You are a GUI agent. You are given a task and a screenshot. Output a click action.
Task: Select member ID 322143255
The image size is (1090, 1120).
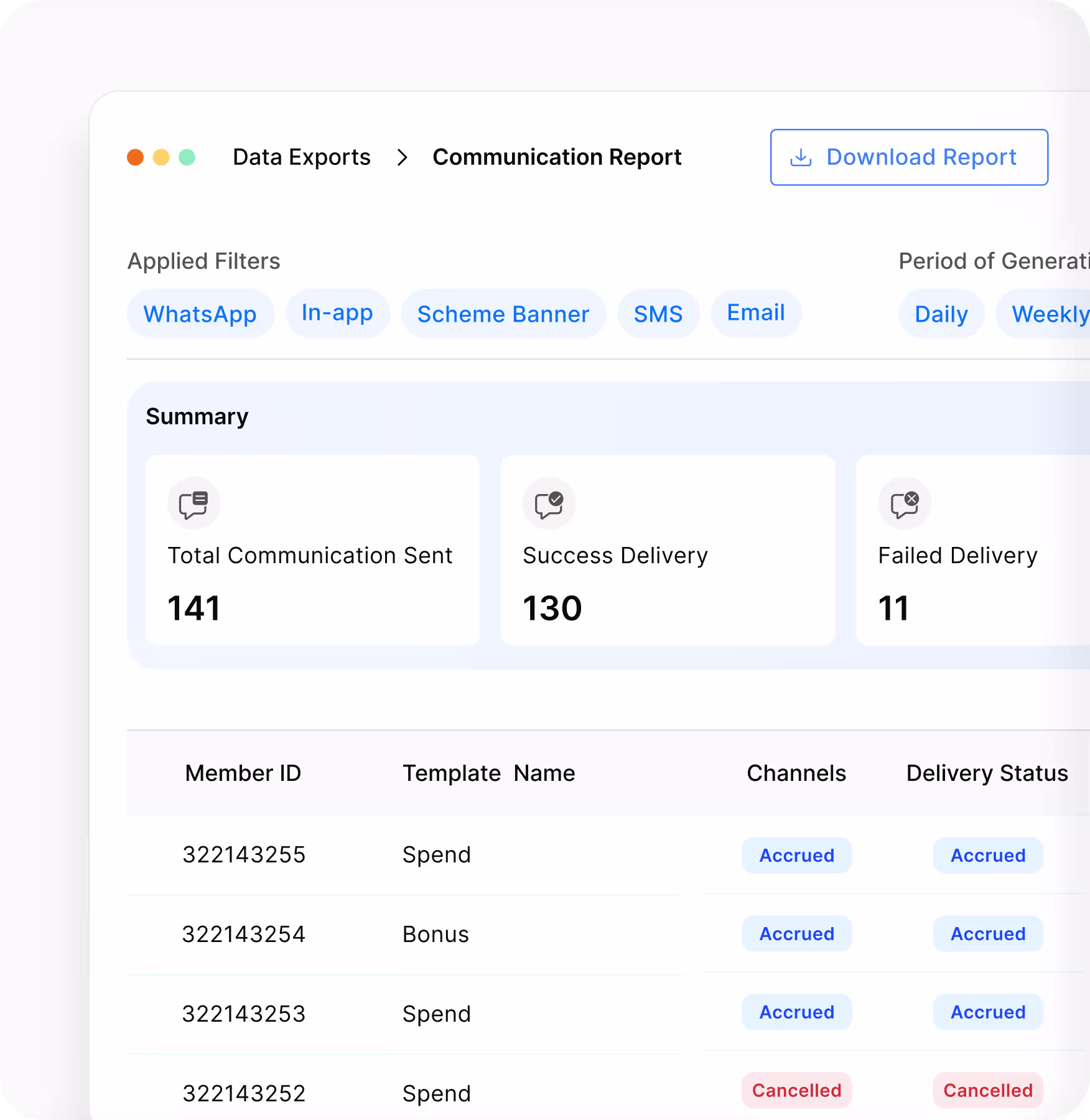click(244, 855)
